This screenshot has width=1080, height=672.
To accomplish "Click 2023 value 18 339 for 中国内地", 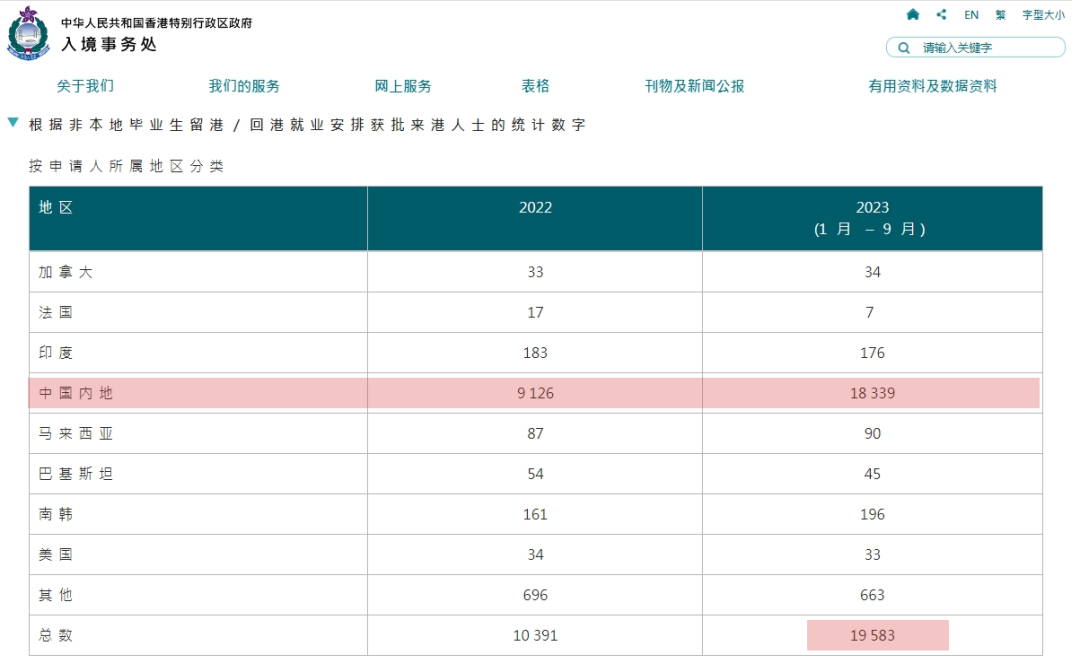I will click(872, 393).
